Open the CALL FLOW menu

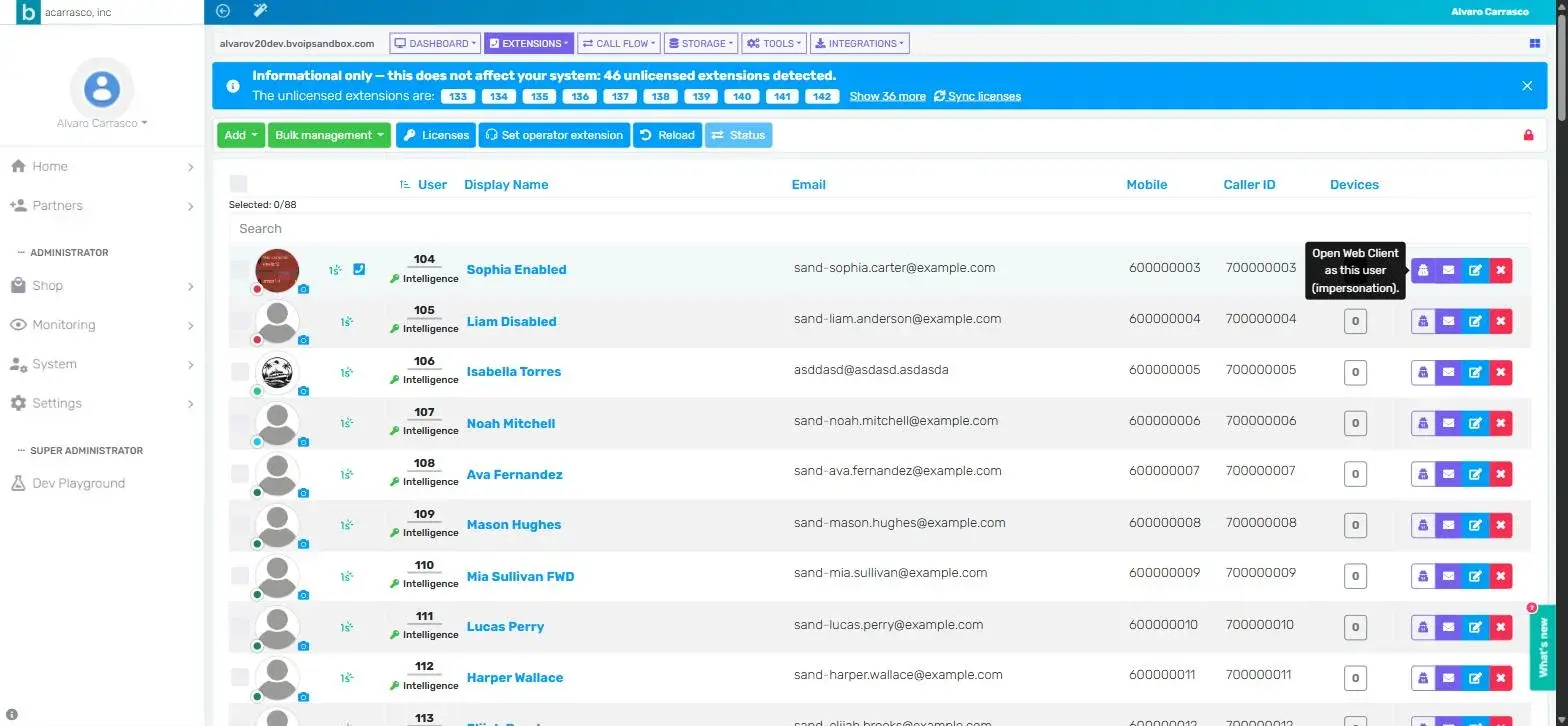[619, 44]
